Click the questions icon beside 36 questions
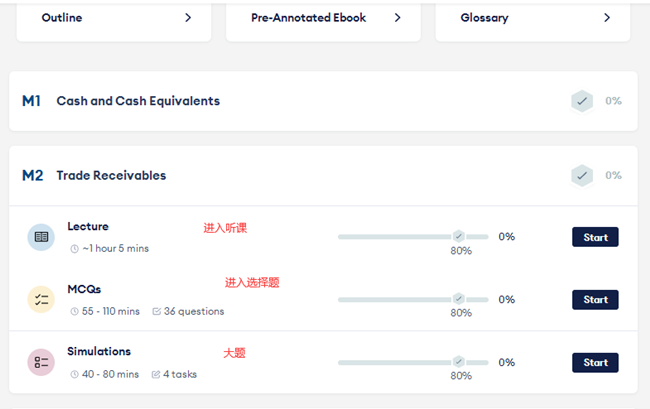 coord(157,311)
